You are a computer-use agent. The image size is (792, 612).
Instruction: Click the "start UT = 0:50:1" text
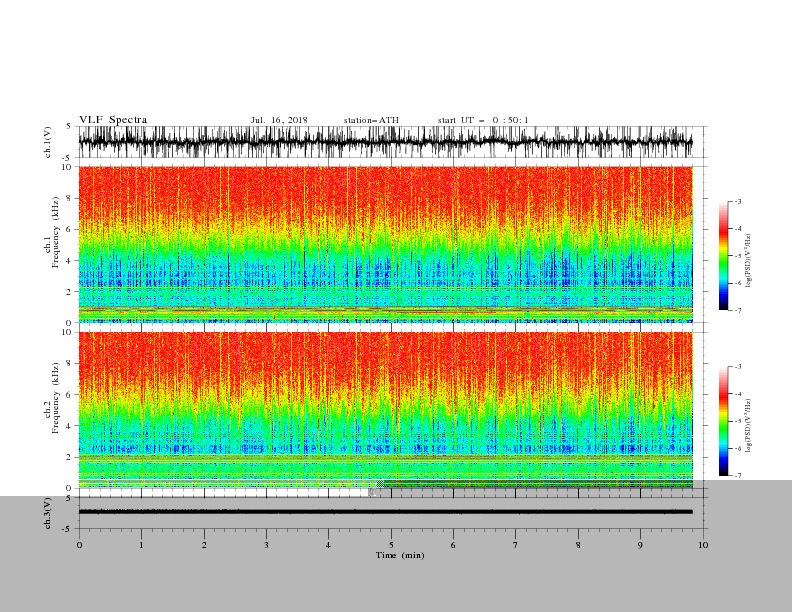coord(483,120)
